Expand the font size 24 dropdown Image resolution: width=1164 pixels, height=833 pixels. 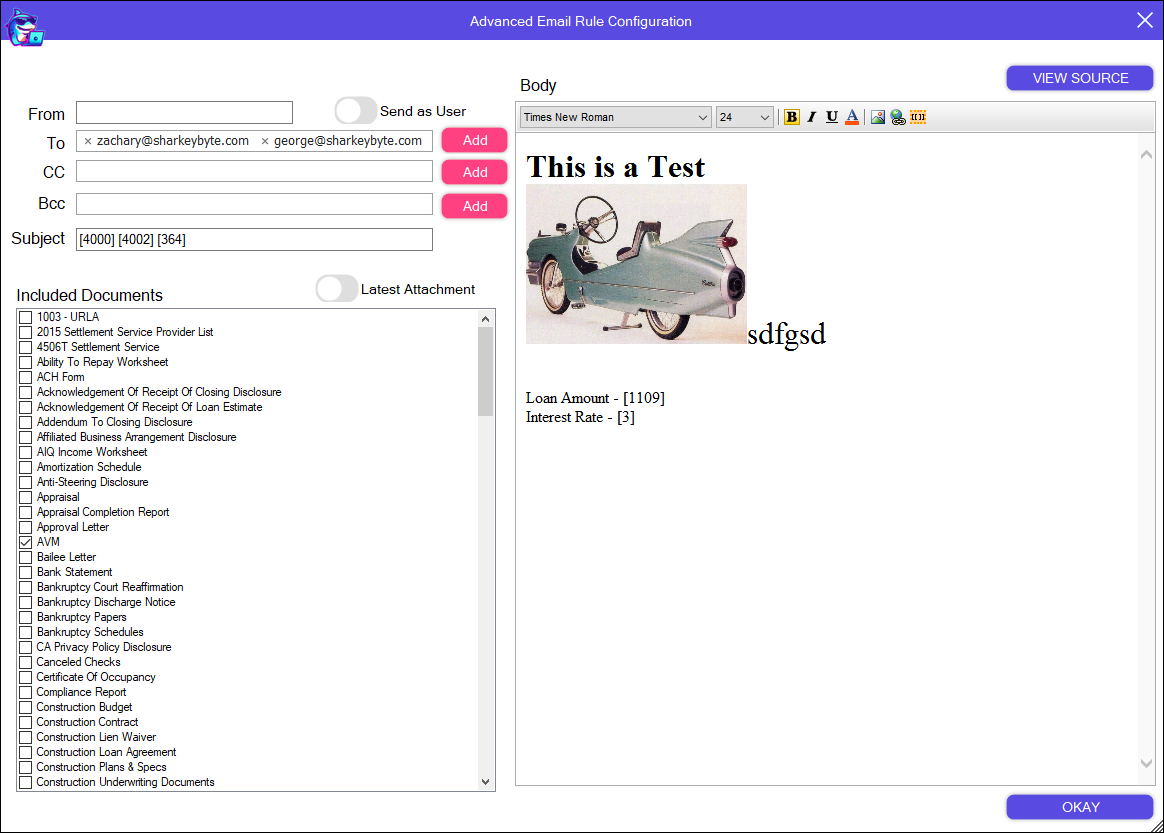(x=745, y=117)
